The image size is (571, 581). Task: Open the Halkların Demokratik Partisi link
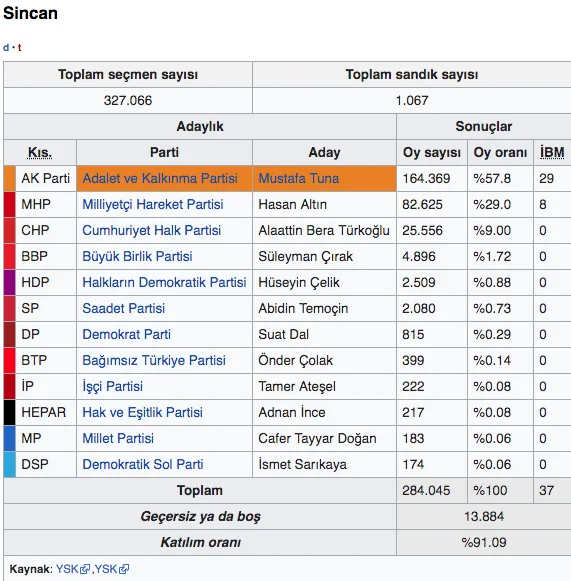[164, 282]
